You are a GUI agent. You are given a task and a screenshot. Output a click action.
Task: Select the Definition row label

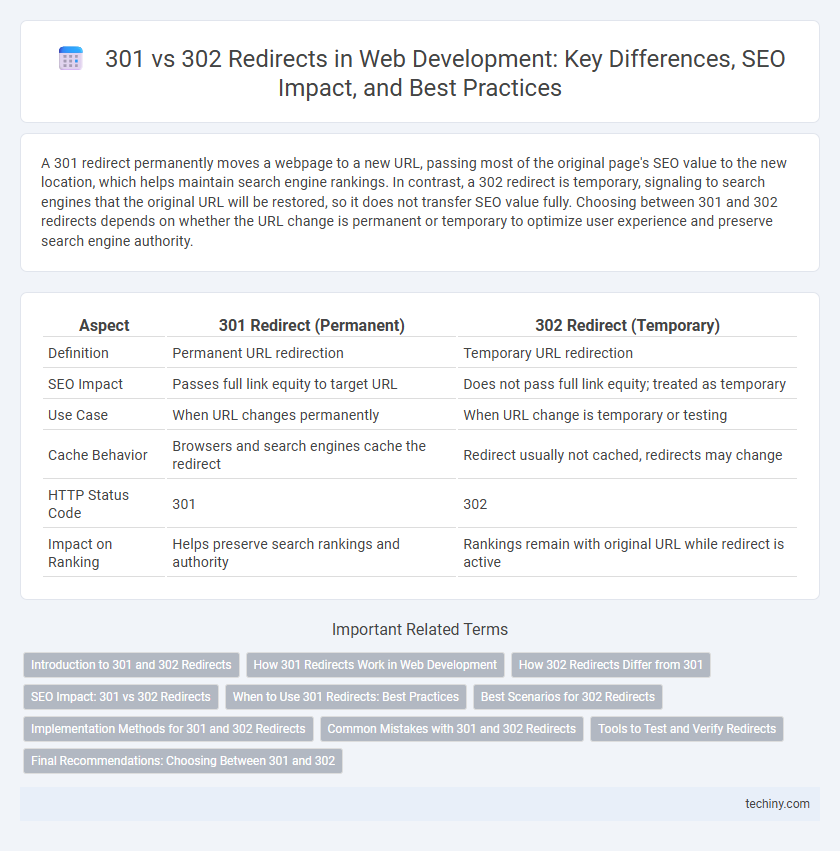click(x=79, y=353)
